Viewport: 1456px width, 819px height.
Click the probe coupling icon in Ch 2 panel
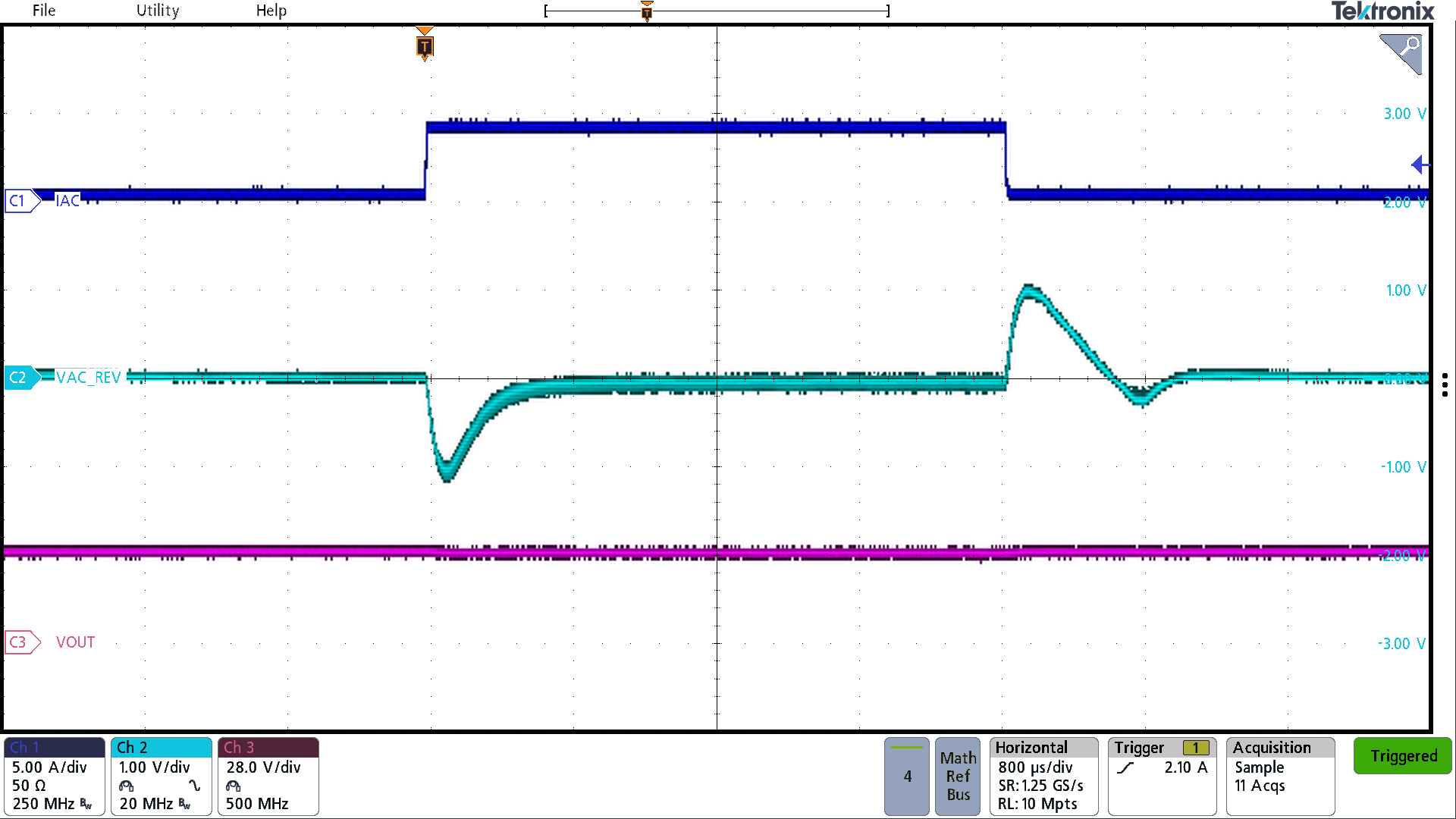point(125,786)
